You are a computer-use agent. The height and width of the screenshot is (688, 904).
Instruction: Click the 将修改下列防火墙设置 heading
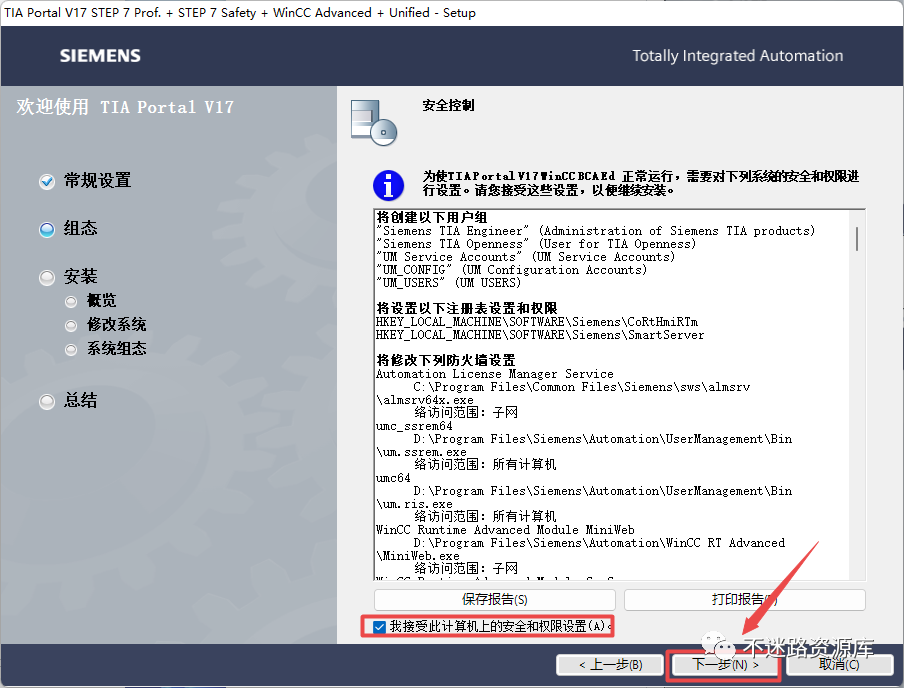click(x=446, y=360)
